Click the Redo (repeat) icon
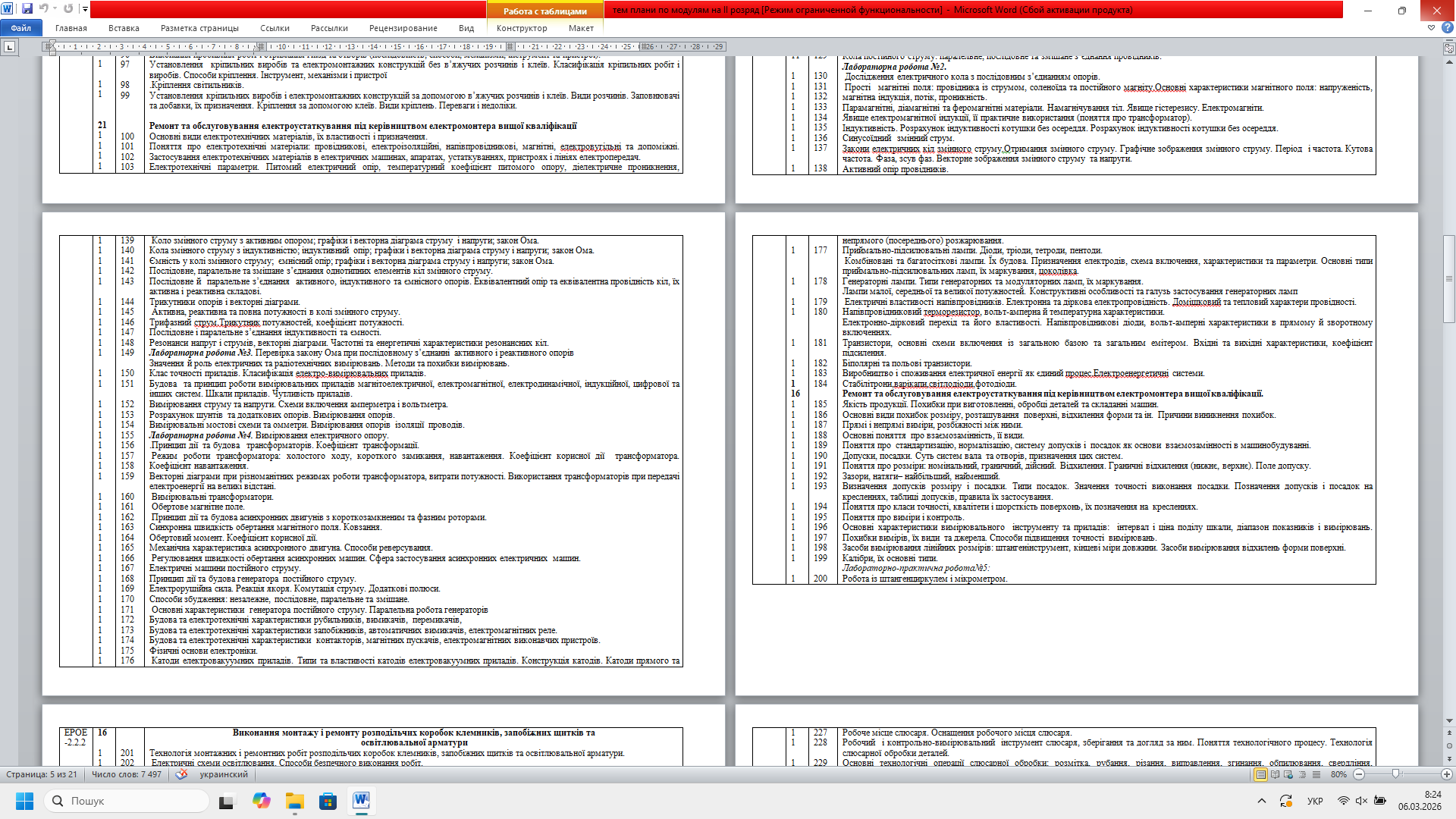The height and width of the screenshot is (819, 1456). point(68,9)
